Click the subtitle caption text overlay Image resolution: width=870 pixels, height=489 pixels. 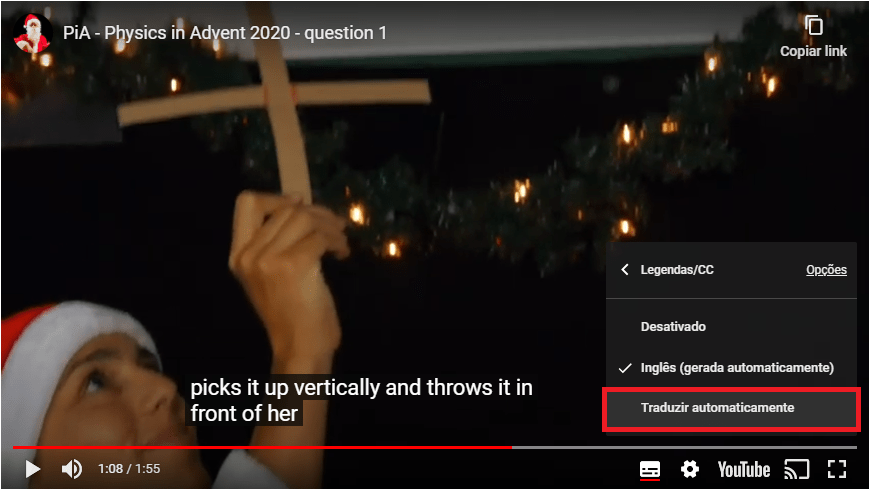(361, 400)
